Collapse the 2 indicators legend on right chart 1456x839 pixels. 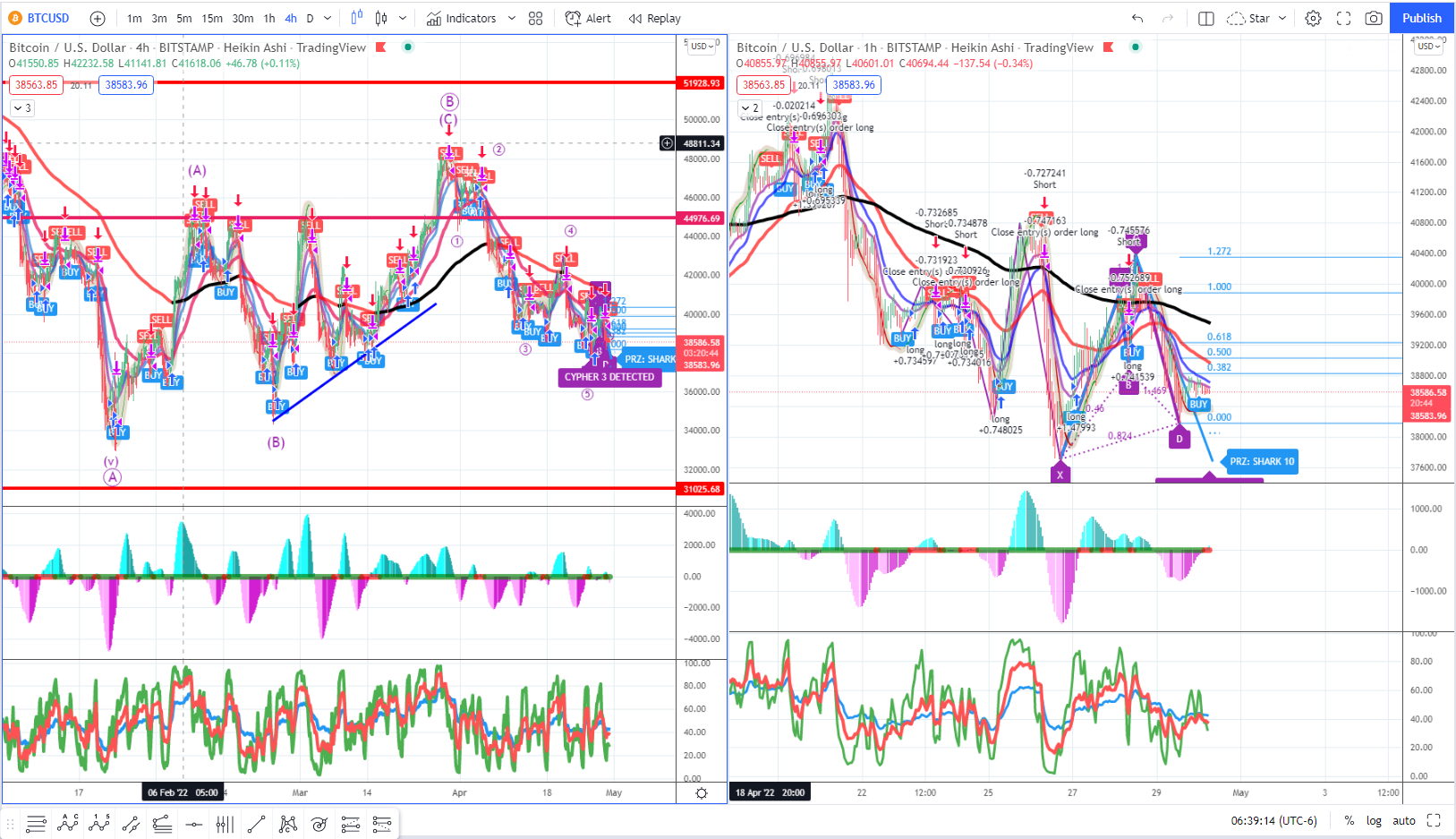749,108
